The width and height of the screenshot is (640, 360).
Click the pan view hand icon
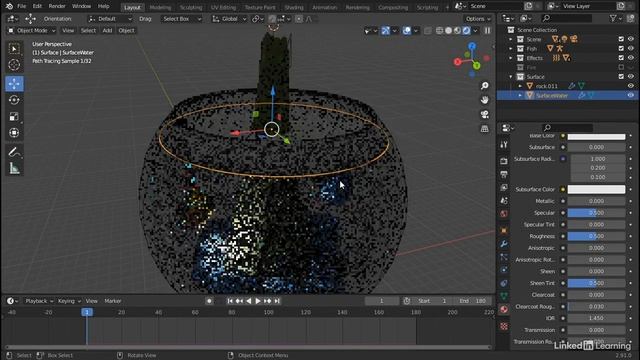(x=484, y=100)
